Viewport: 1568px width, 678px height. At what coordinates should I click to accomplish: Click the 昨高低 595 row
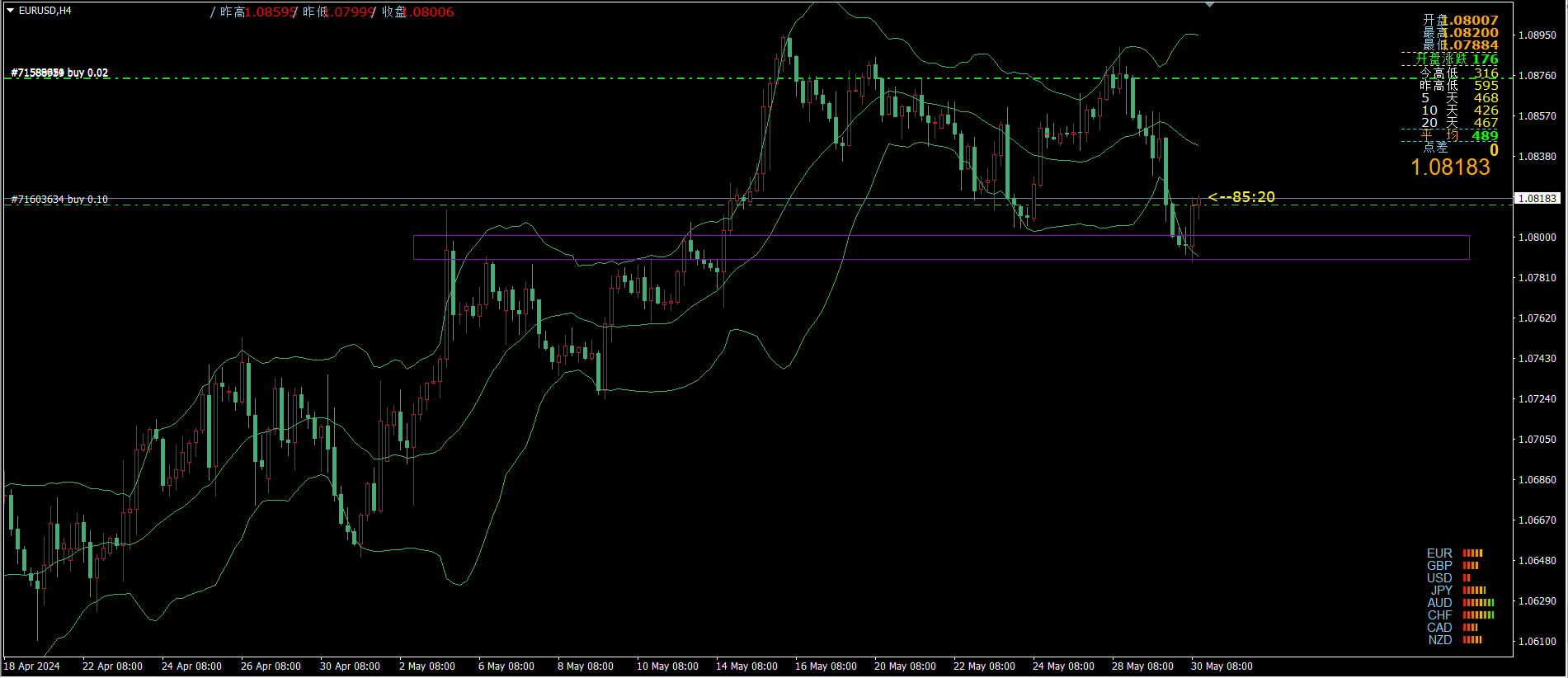tap(1459, 86)
